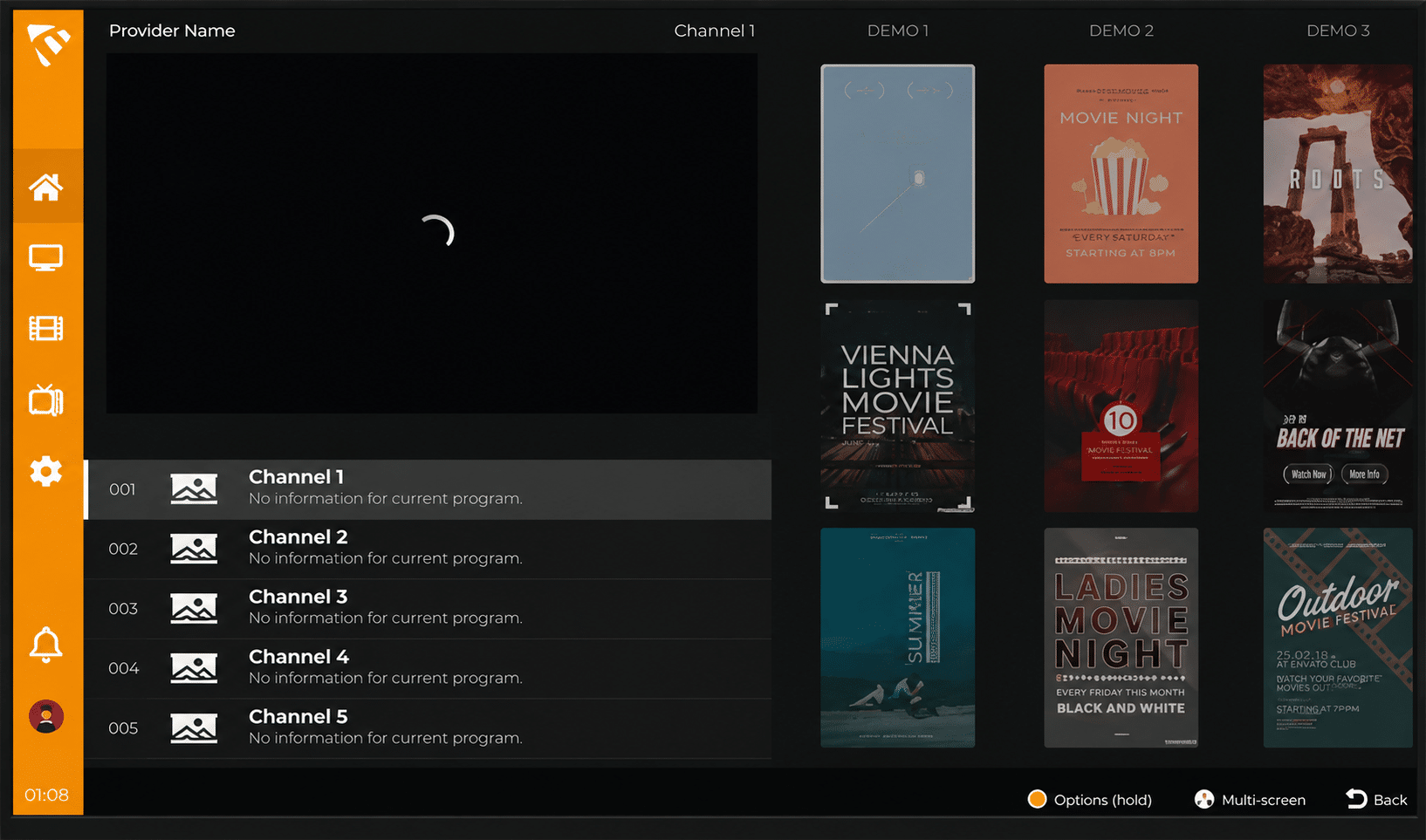
Task: Click the app logo at top
Action: pos(48,44)
